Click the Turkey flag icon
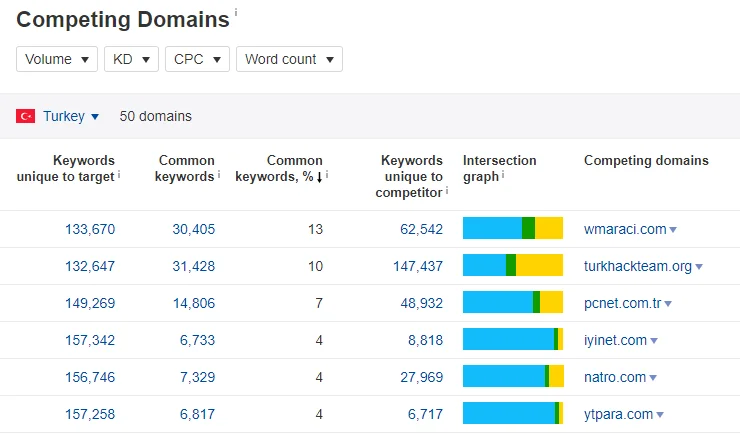 pyautogui.click(x=26, y=116)
